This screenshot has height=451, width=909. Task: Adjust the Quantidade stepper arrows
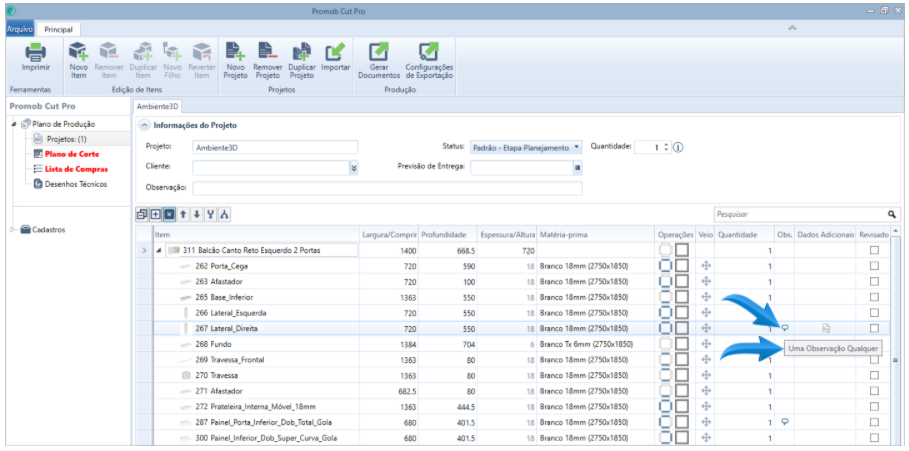point(666,147)
